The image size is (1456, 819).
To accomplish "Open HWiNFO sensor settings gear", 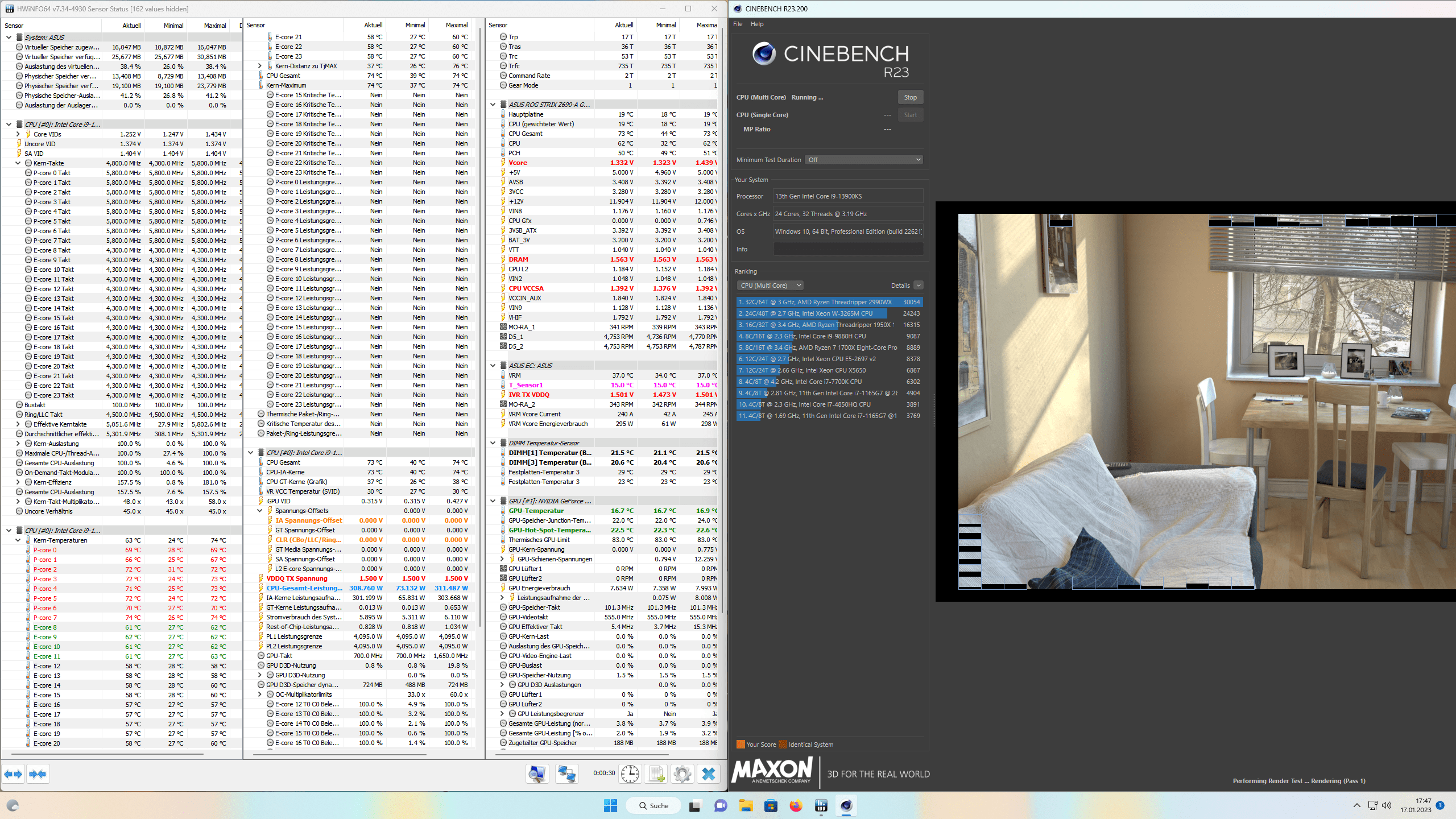I will click(x=682, y=774).
